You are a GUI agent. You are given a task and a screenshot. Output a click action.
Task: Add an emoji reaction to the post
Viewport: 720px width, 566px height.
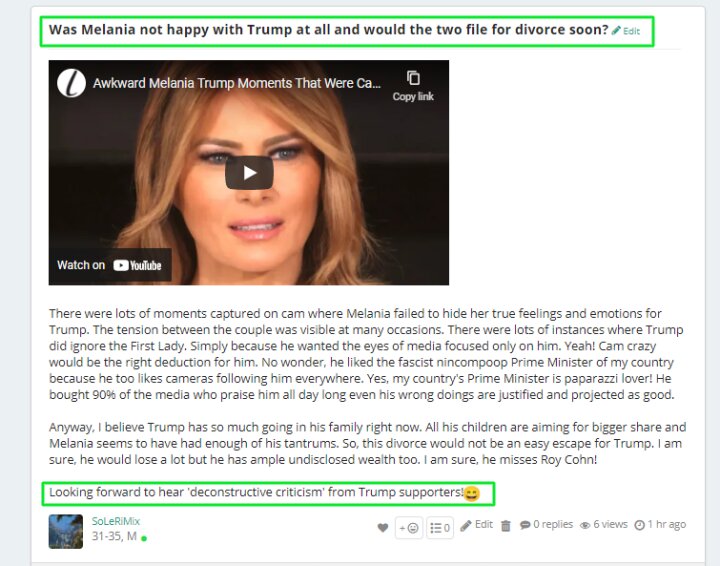click(409, 528)
